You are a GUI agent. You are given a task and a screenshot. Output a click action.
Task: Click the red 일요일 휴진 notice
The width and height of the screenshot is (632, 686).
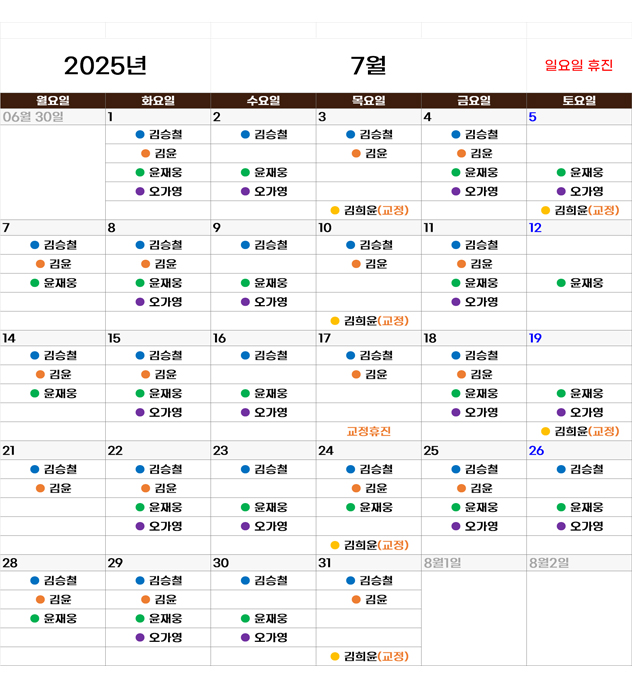(579, 66)
